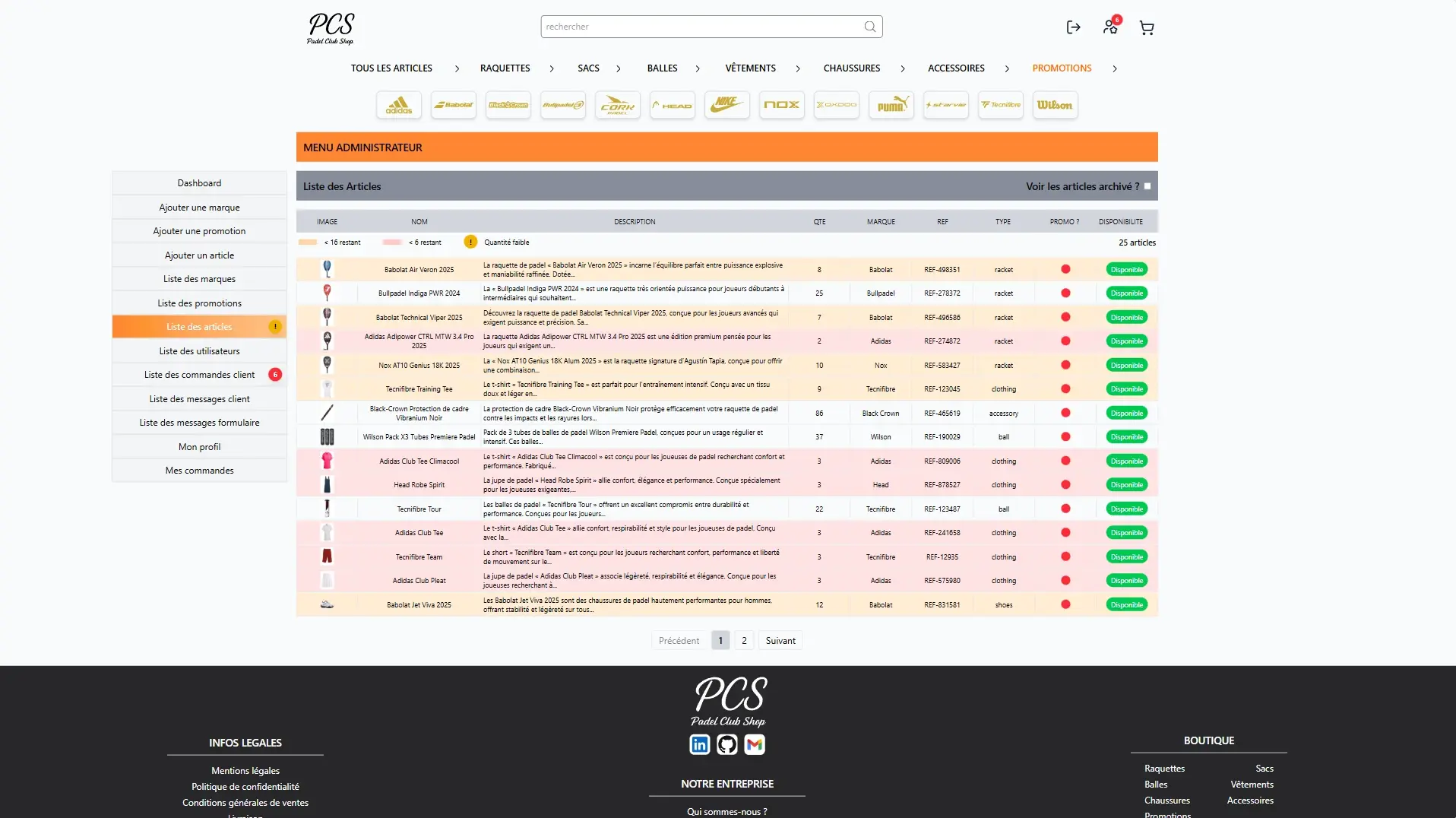Open the Puma brand logo
Viewport: 1456px width, 818px height.
point(891,105)
